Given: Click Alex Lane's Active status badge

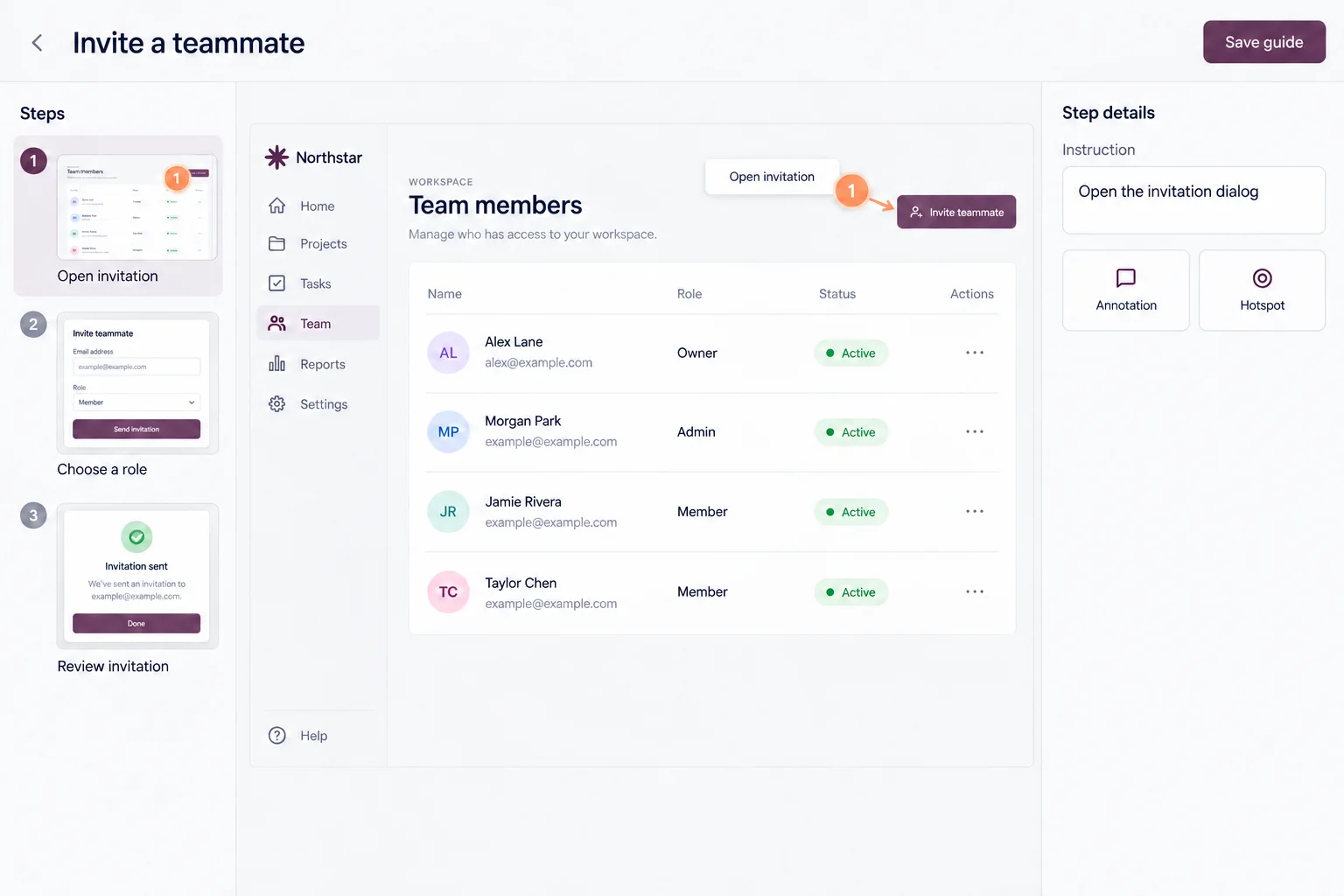Looking at the screenshot, I should click(850, 353).
